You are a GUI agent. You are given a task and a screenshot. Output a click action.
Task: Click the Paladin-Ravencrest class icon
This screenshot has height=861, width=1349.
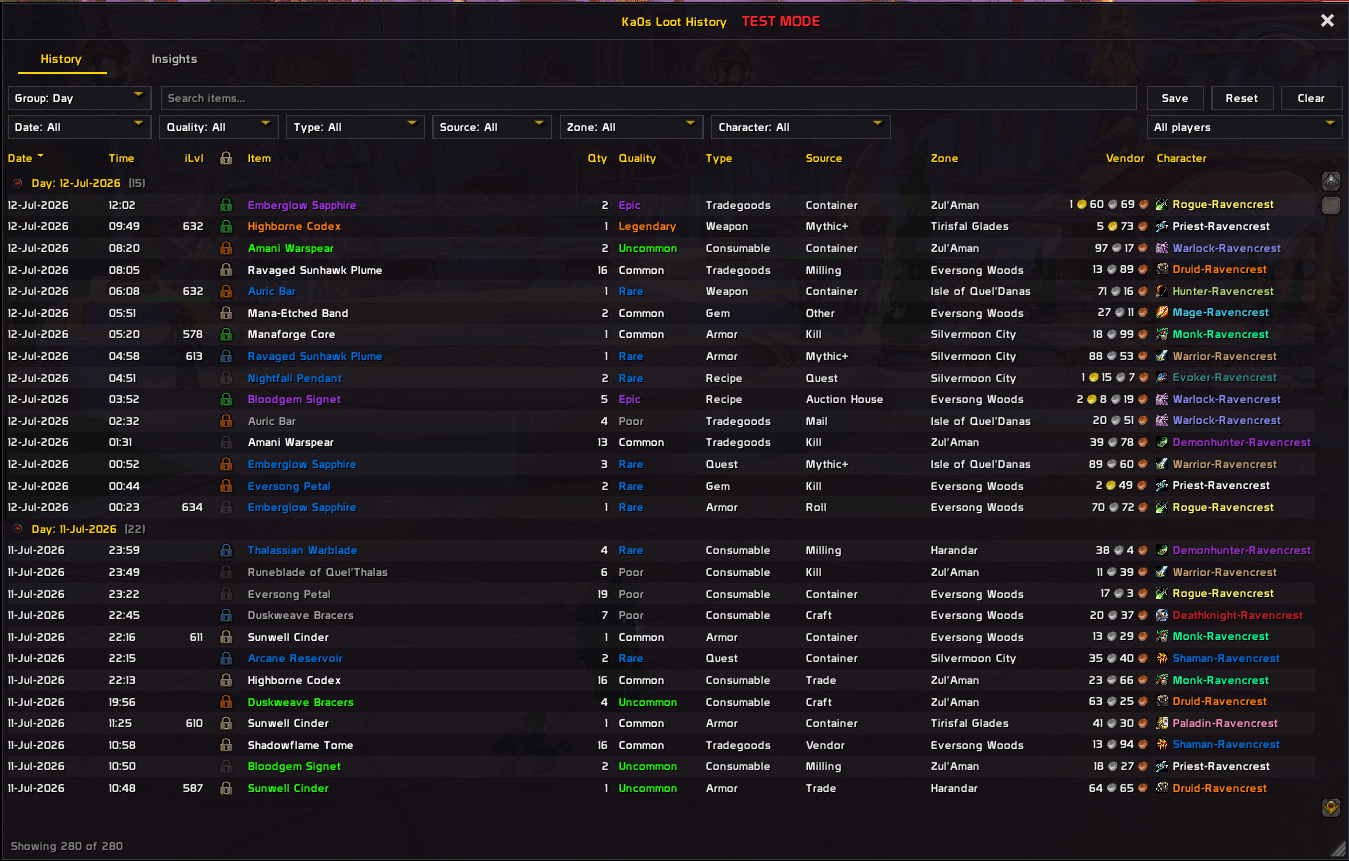(1162, 723)
